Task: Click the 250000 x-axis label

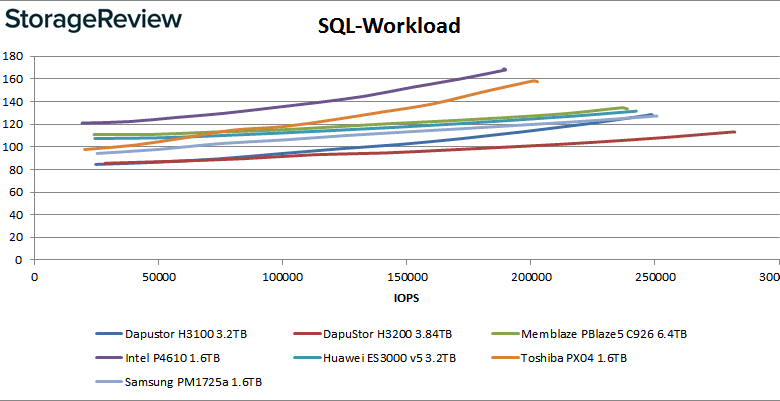Action: (x=654, y=277)
